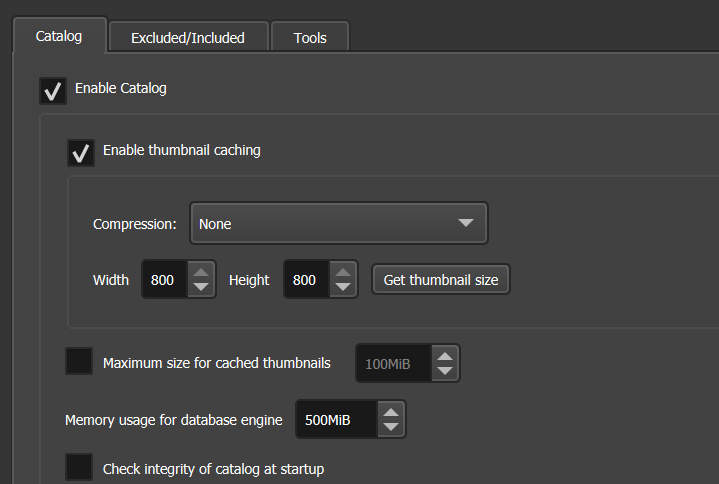Open the Compression dropdown

coord(338,224)
